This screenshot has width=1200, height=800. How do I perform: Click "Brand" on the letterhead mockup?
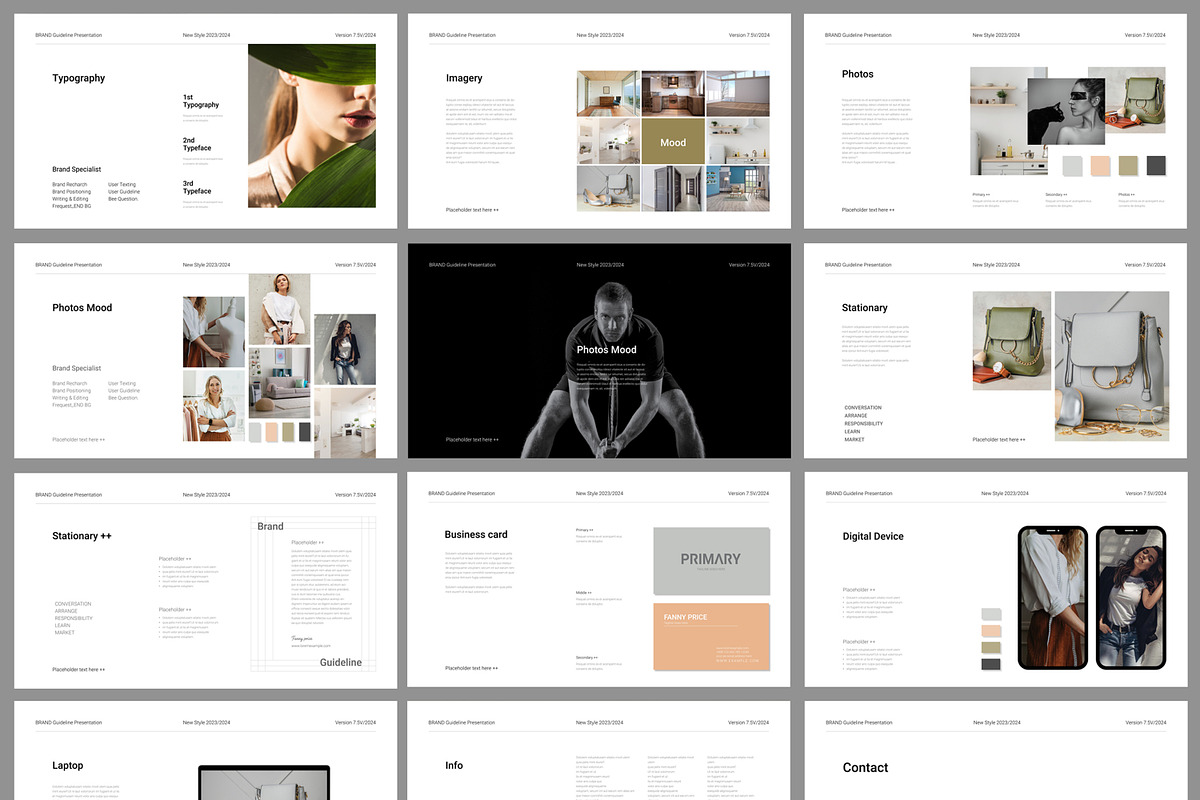(270, 526)
